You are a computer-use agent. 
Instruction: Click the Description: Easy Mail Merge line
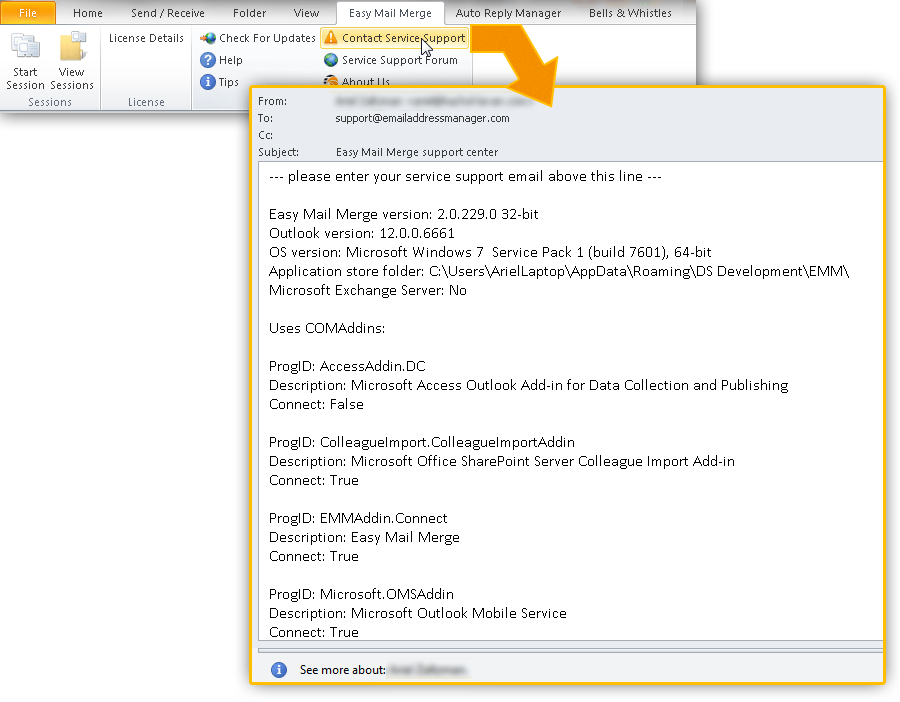coord(364,537)
